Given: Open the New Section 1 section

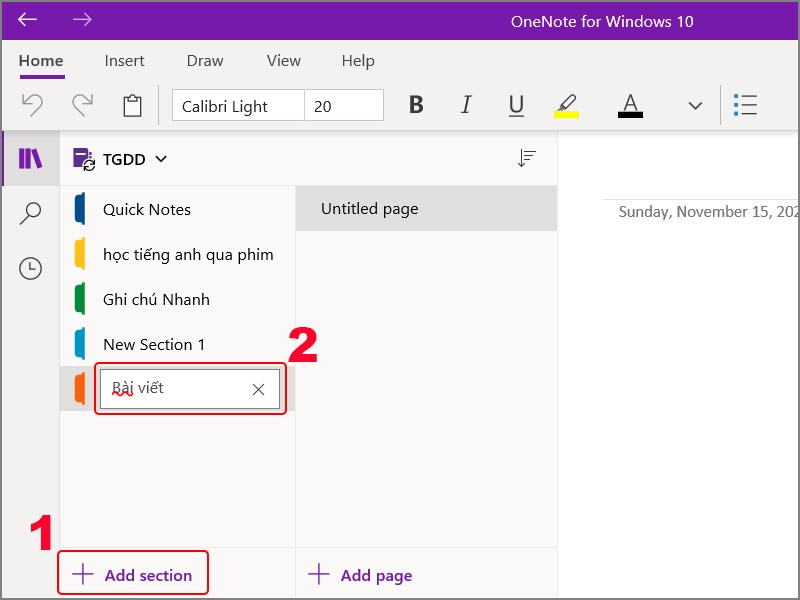Looking at the screenshot, I should [178, 344].
